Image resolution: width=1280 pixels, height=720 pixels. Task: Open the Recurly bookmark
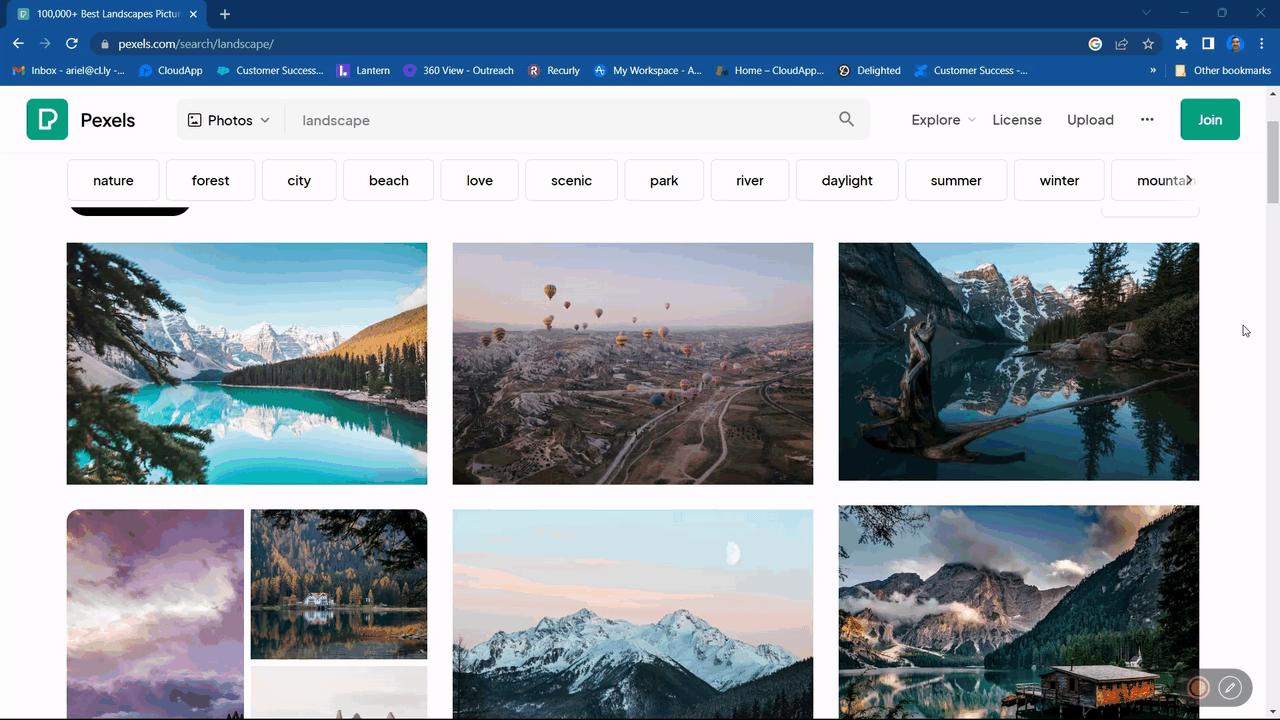[x=554, y=70]
